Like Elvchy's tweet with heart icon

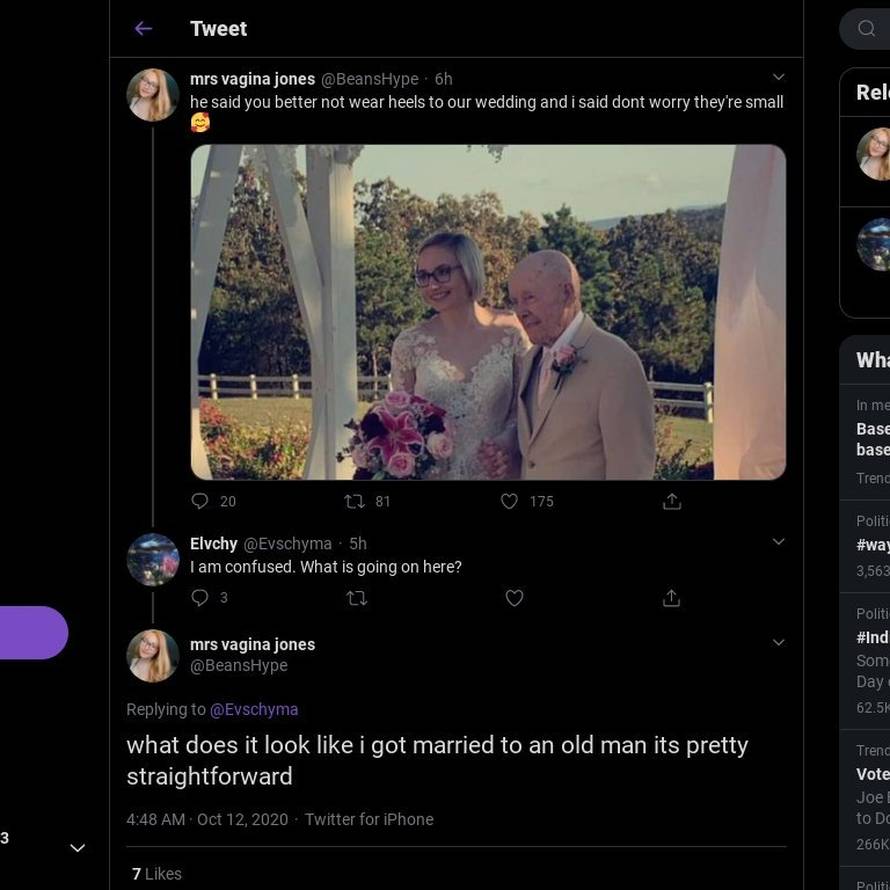pyautogui.click(x=514, y=598)
